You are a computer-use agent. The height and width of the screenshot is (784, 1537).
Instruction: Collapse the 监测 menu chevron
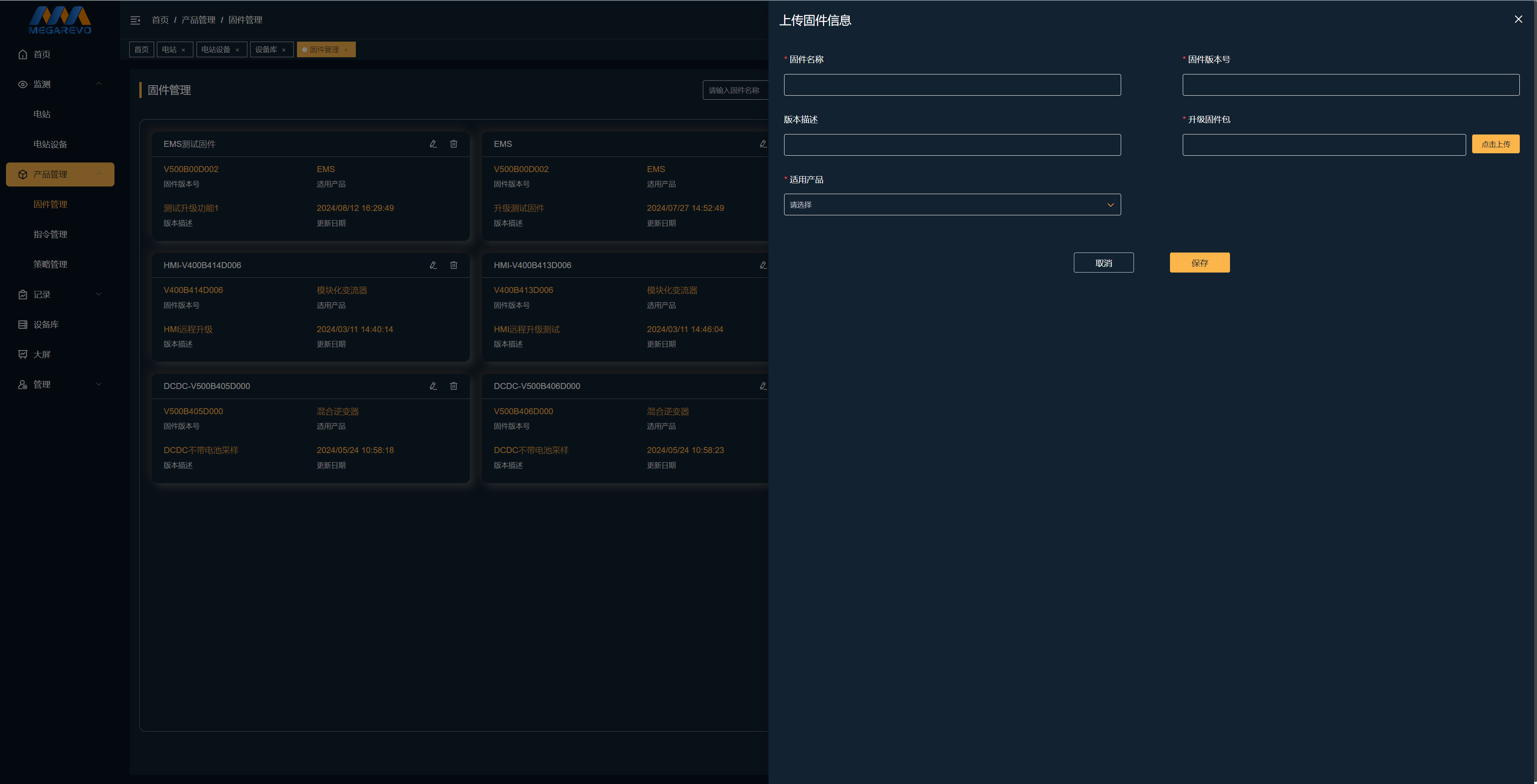pos(99,84)
